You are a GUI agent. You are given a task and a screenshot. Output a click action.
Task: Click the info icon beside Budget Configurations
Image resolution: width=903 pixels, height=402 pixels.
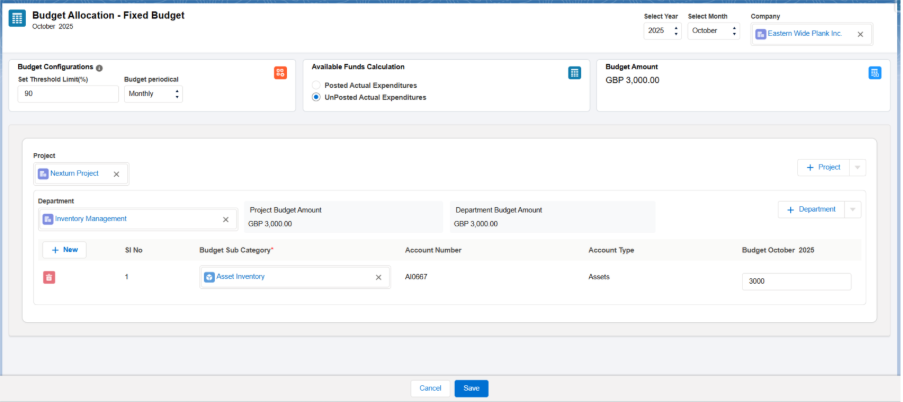coord(99,68)
